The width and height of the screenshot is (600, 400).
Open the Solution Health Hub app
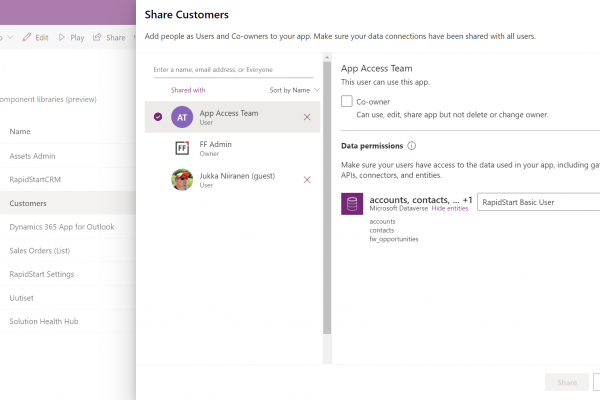tap(44, 322)
